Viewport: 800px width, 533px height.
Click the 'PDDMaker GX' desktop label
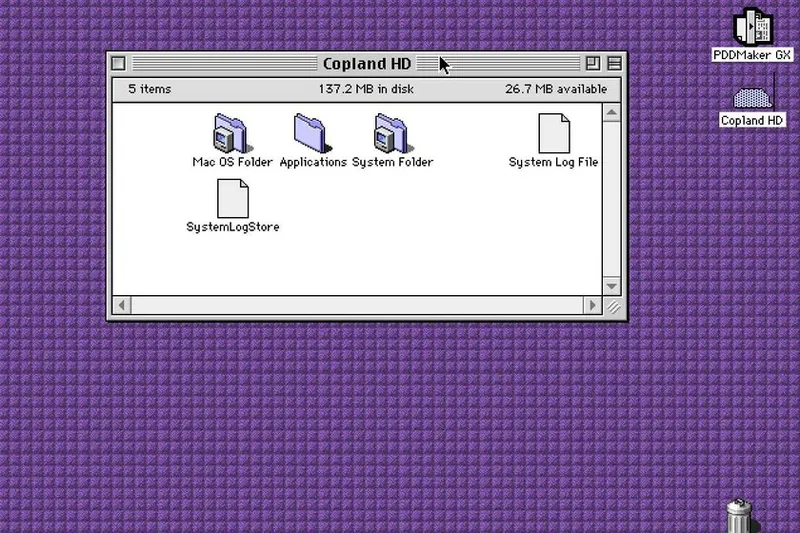pyautogui.click(x=752, y=55)
